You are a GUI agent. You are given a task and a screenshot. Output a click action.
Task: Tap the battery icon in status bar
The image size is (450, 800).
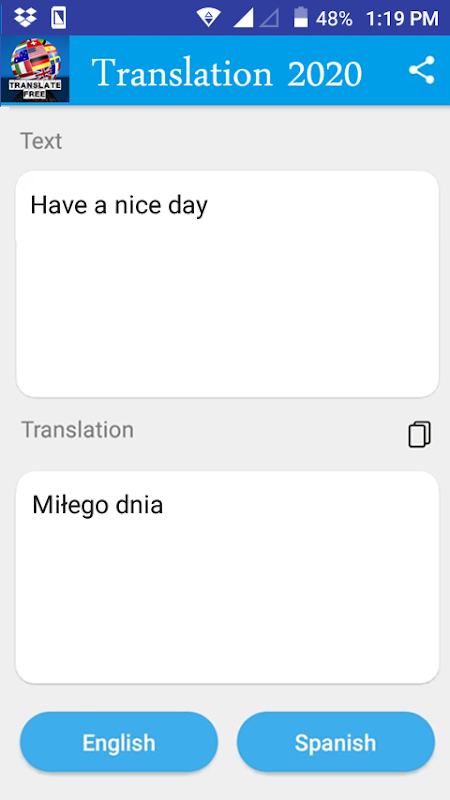tap(301, 17)
